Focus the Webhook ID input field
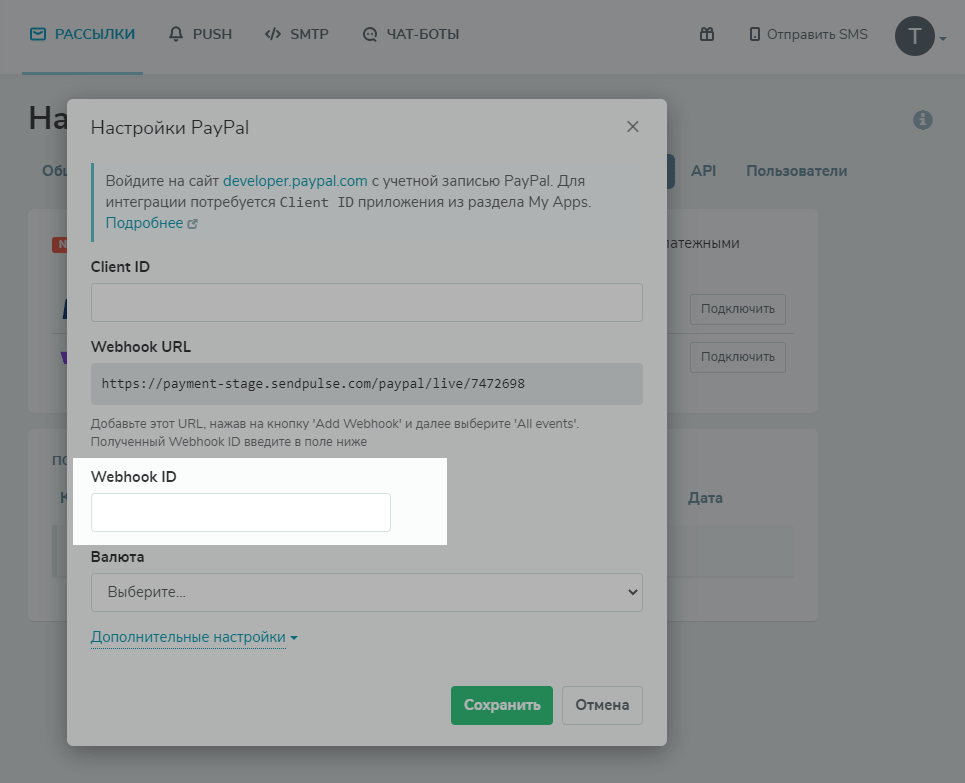The width and height of the screenshot is (965, 783). point(241,512)
